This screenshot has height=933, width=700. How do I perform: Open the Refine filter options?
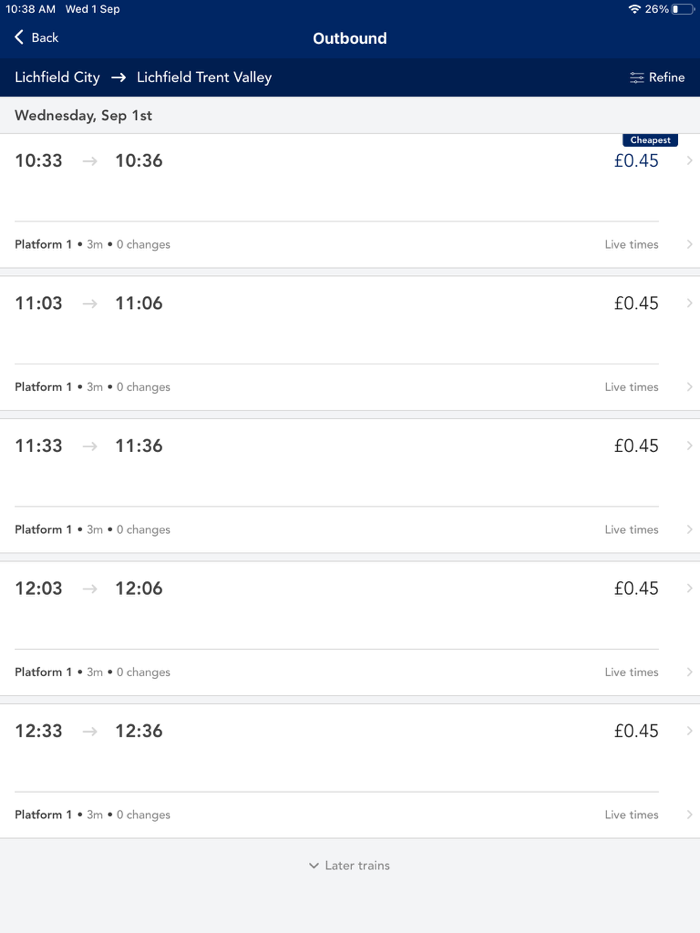pyautogui.click(x=657, y=77)
